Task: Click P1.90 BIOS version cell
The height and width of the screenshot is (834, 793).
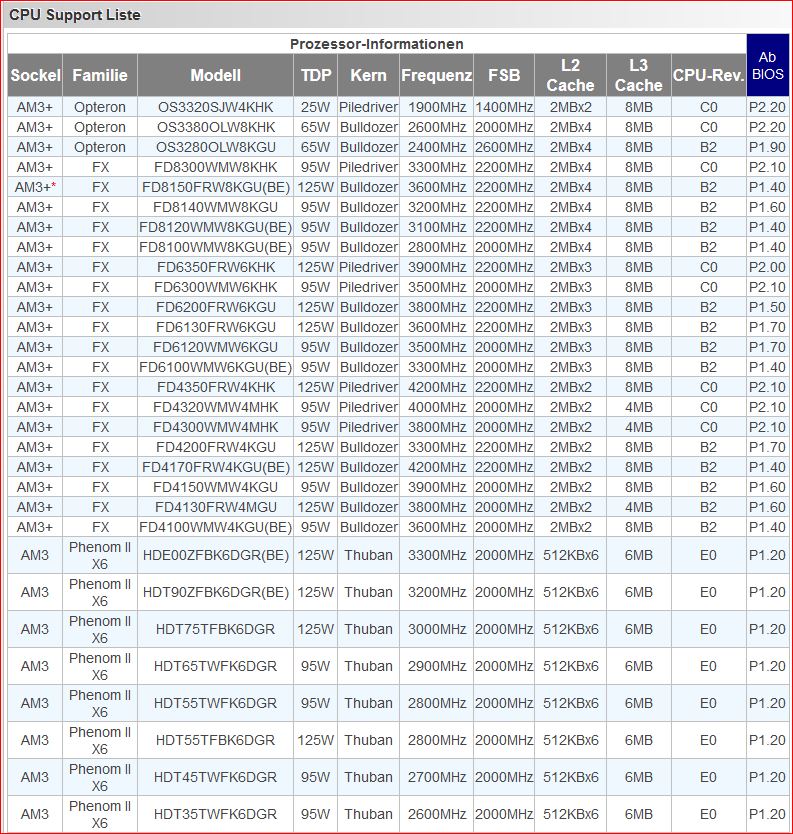Action: tap(767, 147)
